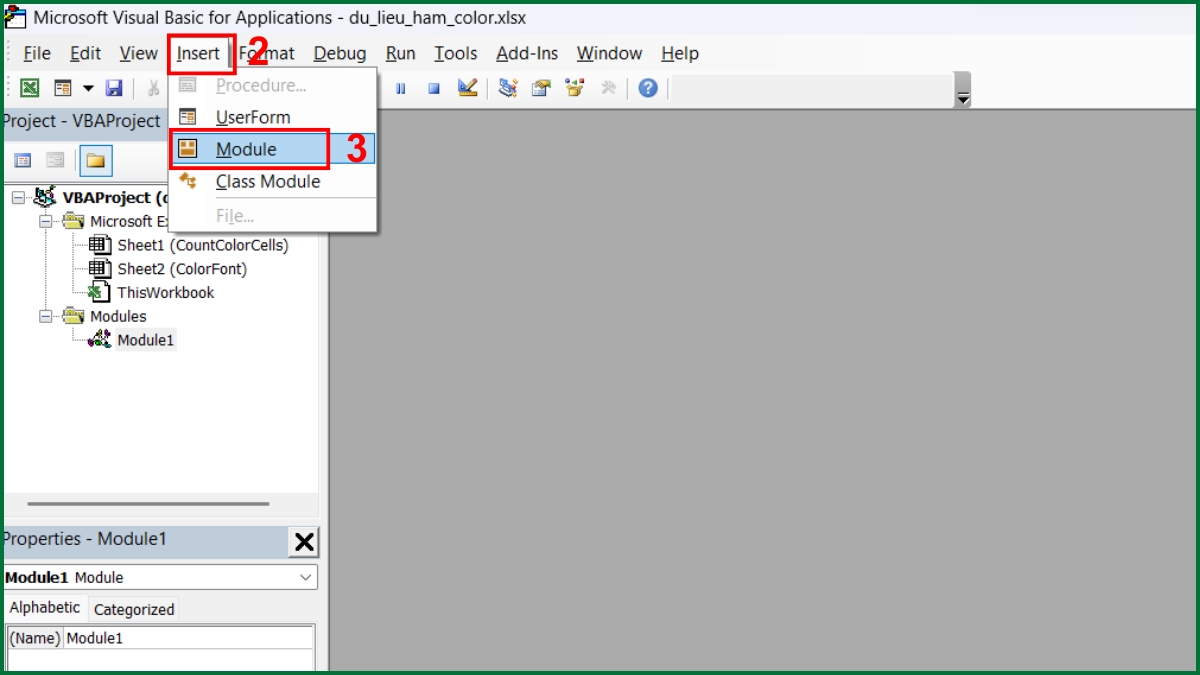Select the View Code icon in Project pane

click(25, 160)
